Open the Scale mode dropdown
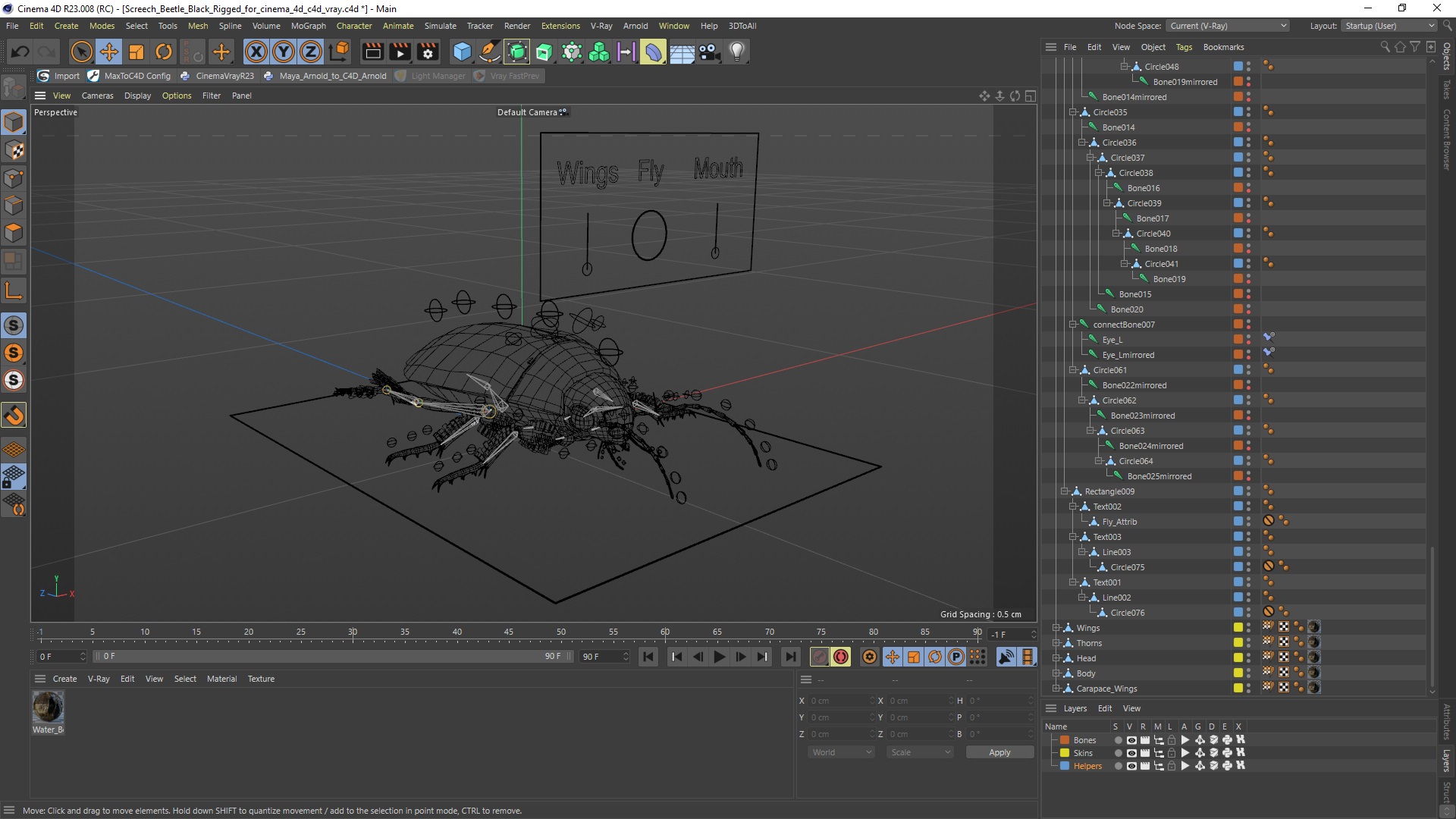Screen dimensions: 1456x819 click(x=920, y=752)
